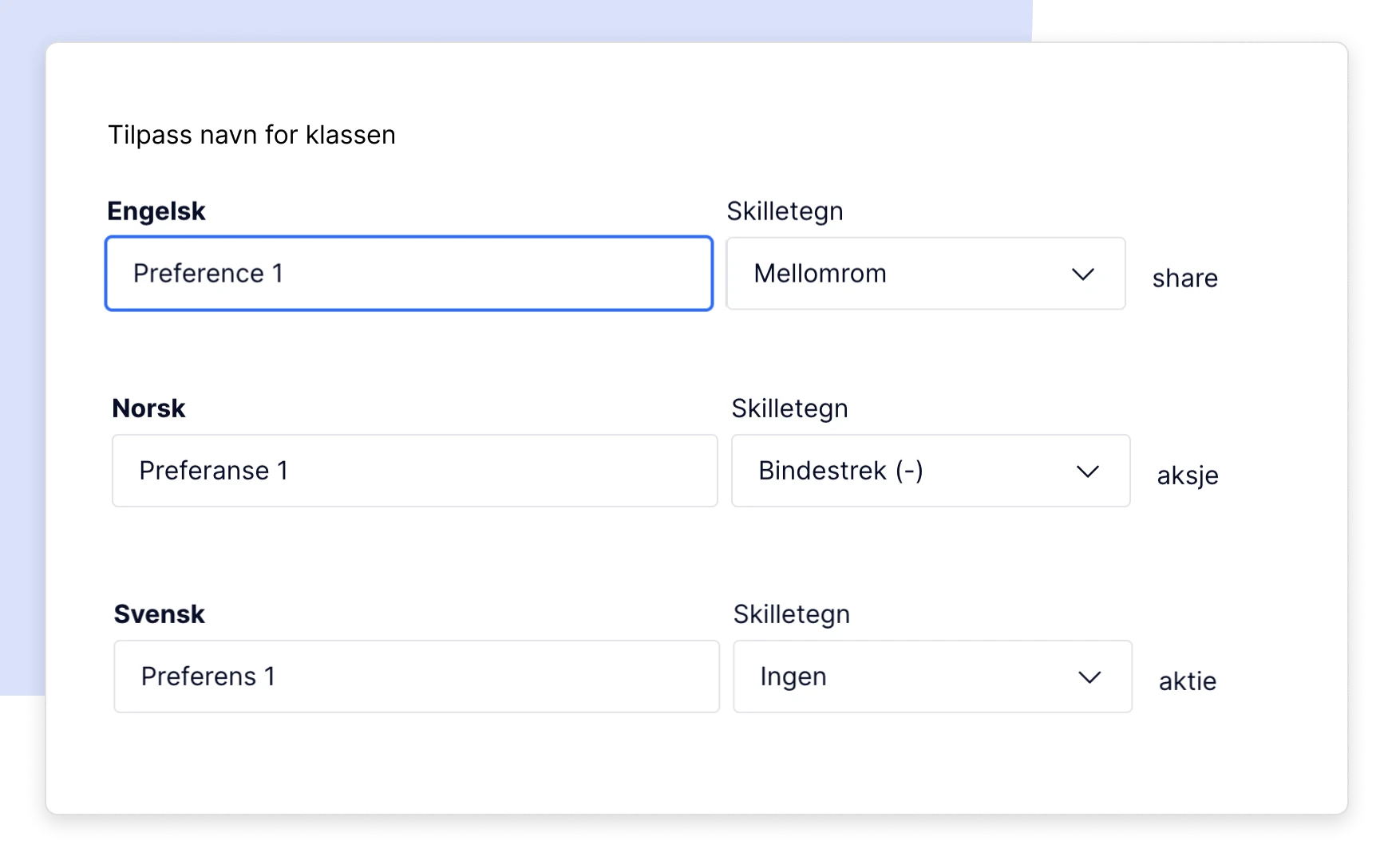Click the Skilletegn label above the Mellomrom dropdown
Image resolution: width=1384 pixels, height=868 pixels.
(785, 211)
